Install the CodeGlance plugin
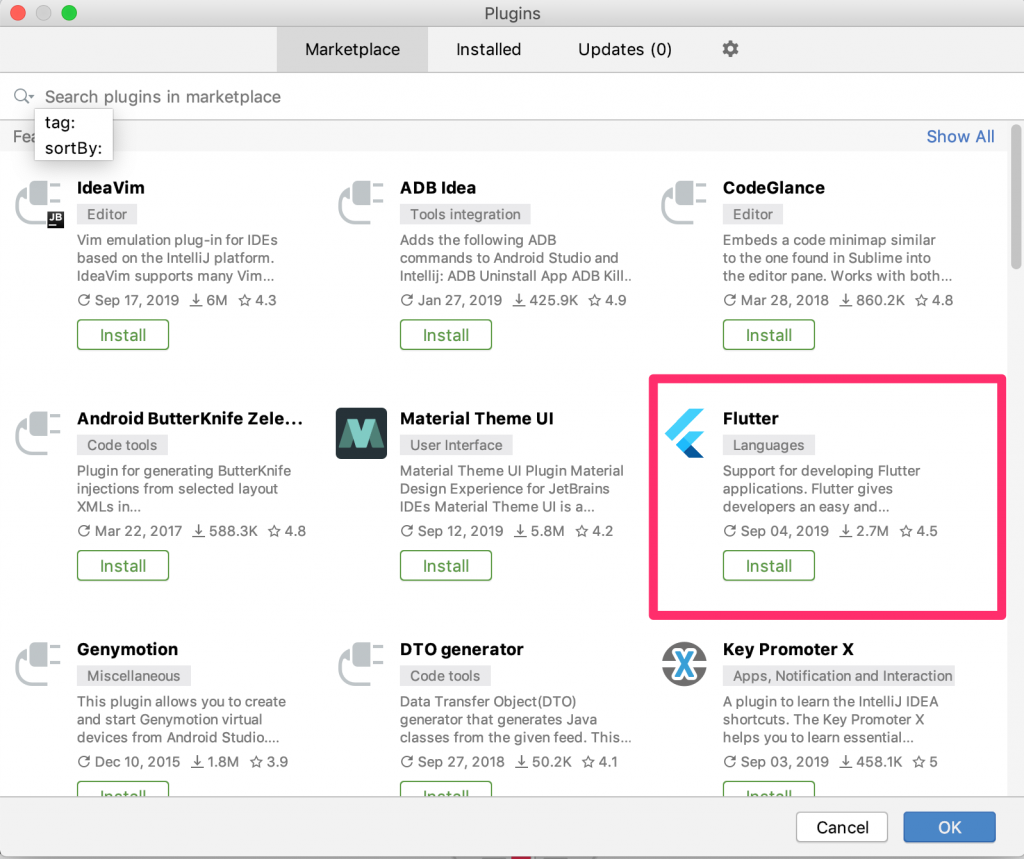Image resolution: width=1024 pixels, height=859 pixels. (x=769, y=335)
